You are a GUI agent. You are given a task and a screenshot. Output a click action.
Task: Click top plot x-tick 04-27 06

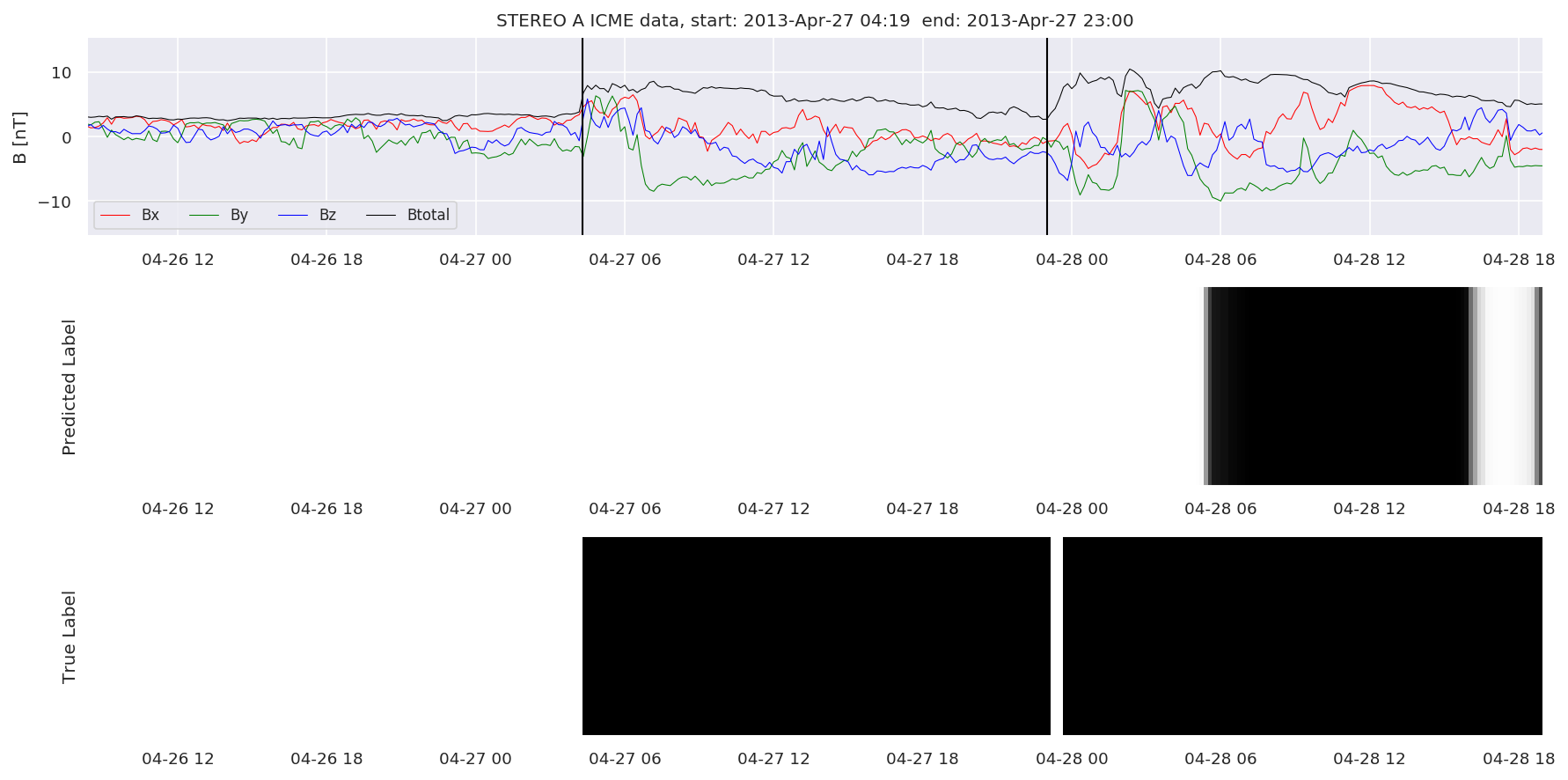(625, 260)
